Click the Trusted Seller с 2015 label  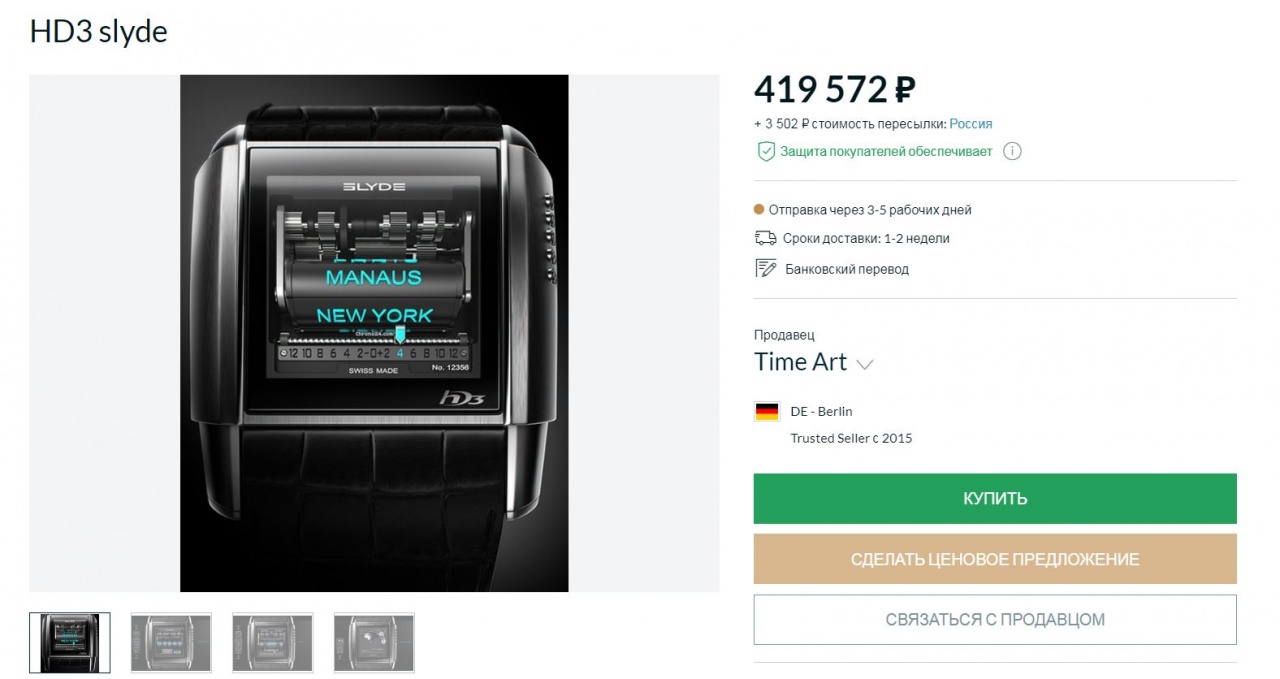click(x=851, y=438)
